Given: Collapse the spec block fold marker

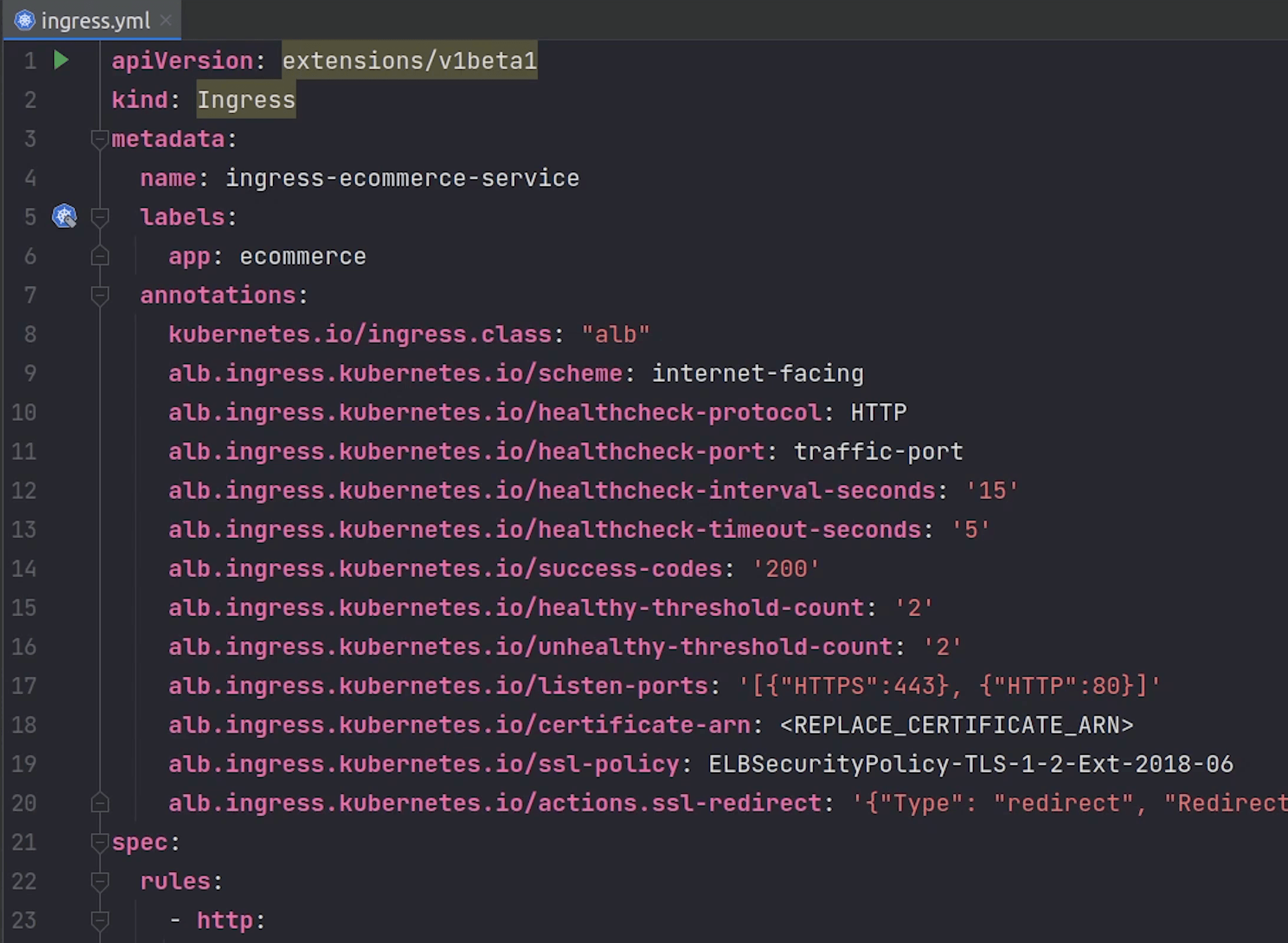Looking at the screenshot, I should [x=99, y=842].
